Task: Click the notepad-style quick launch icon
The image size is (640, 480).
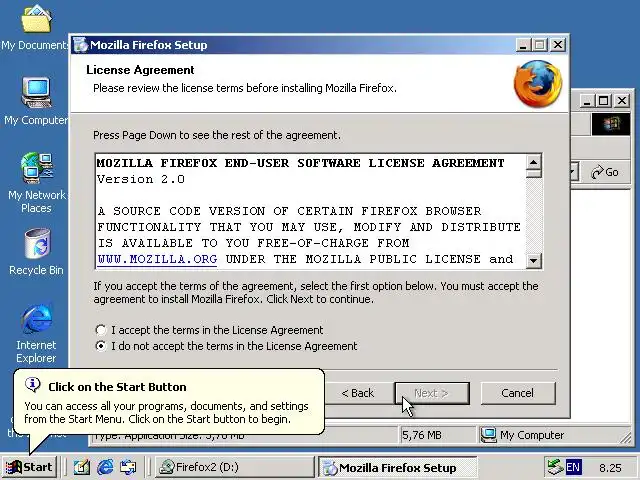Action: point(82,467)
